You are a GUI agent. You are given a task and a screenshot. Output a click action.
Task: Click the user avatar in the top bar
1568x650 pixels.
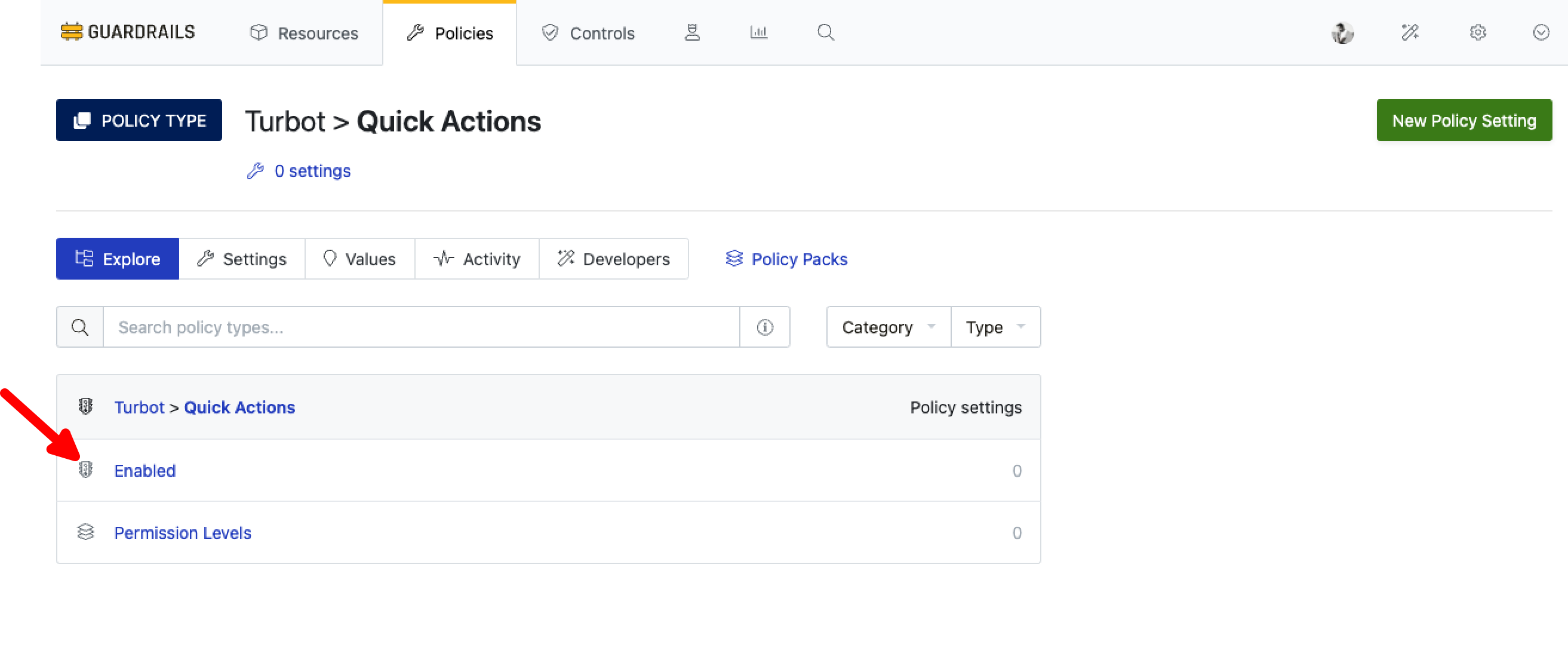point(1344,33)
